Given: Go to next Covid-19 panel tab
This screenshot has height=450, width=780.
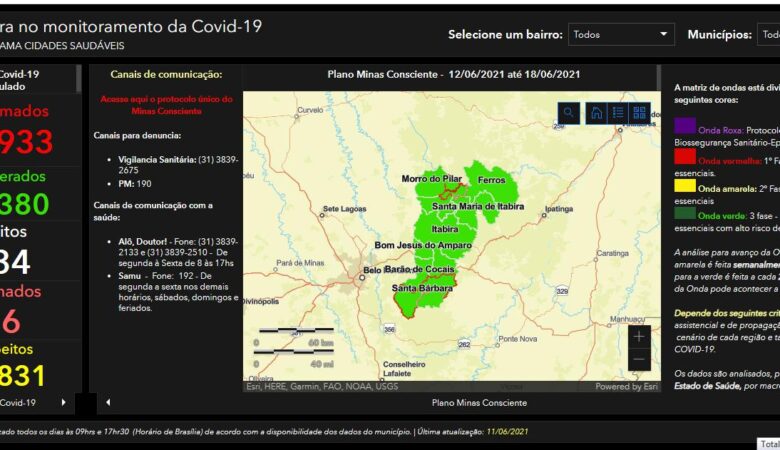Looking at the screenshot, I should (64, 402).
